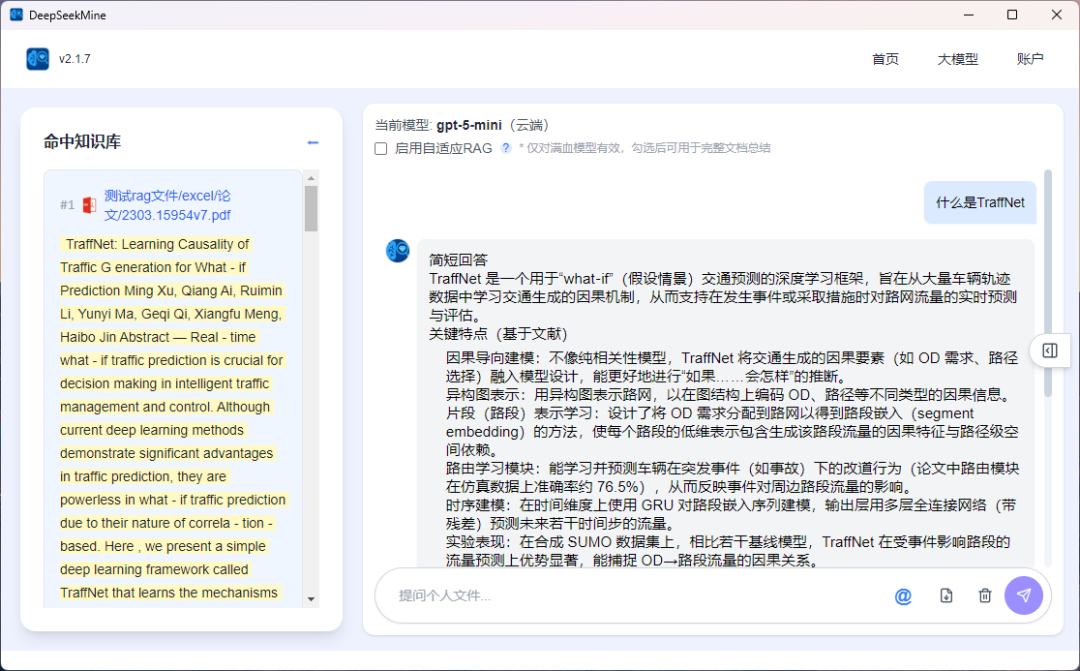Open the 首页 menu item
Viewport: 1080px width, 671px height.
885,59
